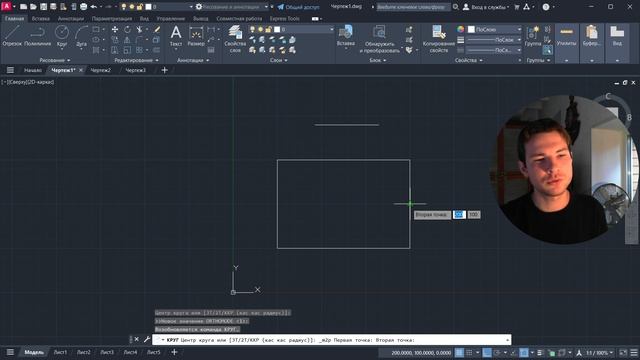Click the Undo arrow in quick access toolbar
Image resolution: width=640 pixels, height=360 pixels.
click(x=94, y=7)
